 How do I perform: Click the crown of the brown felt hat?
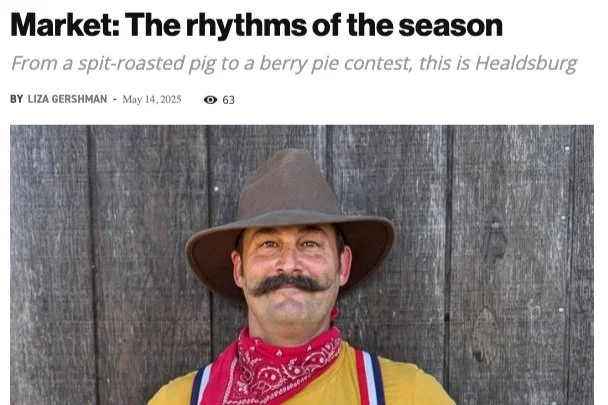point(288,184)
